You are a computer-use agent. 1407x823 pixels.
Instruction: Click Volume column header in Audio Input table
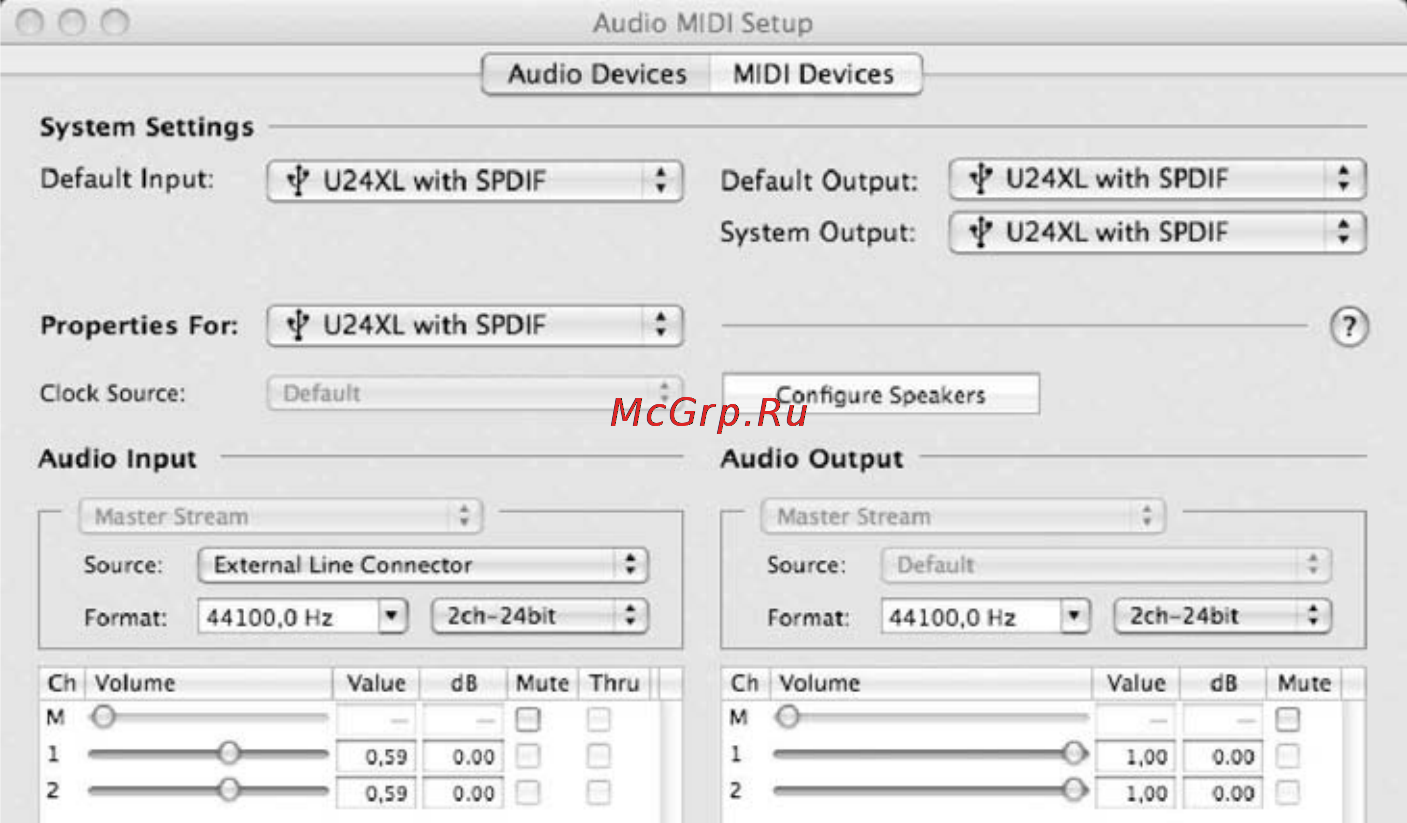pyautogui.click(x=208, y=684)
